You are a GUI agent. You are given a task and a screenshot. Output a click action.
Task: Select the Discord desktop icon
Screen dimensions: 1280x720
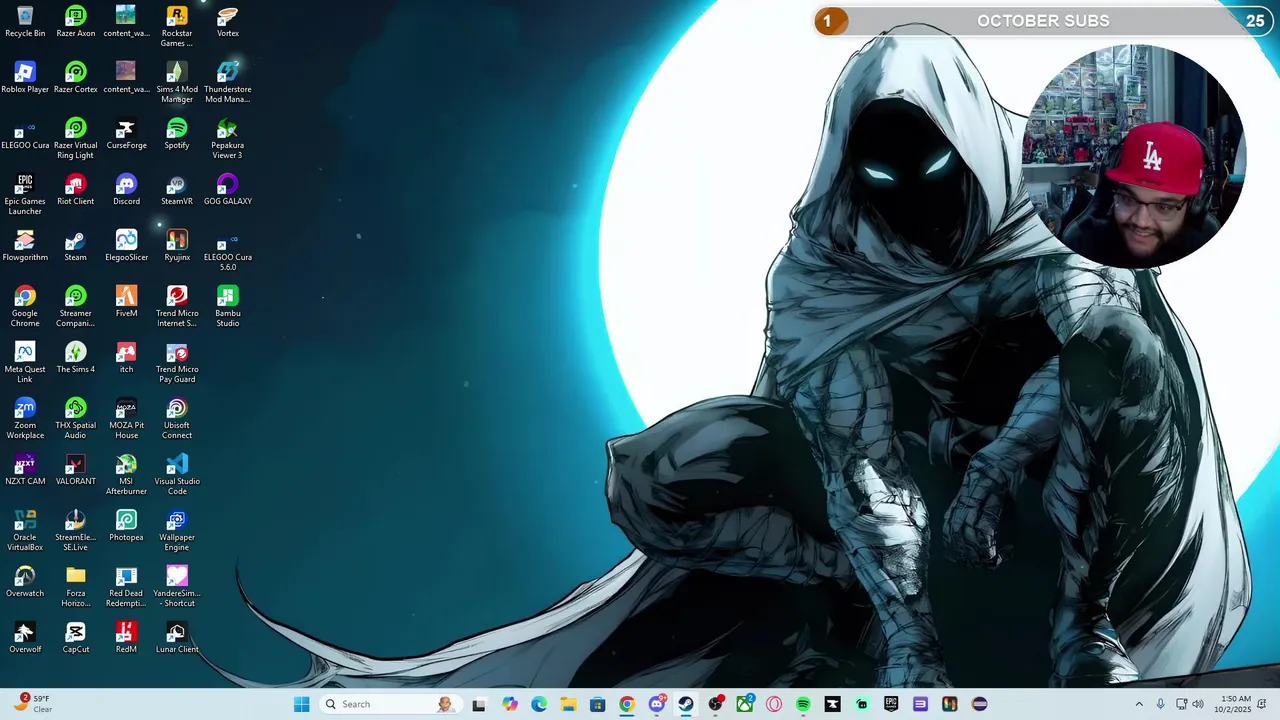[x=126, y=189]
